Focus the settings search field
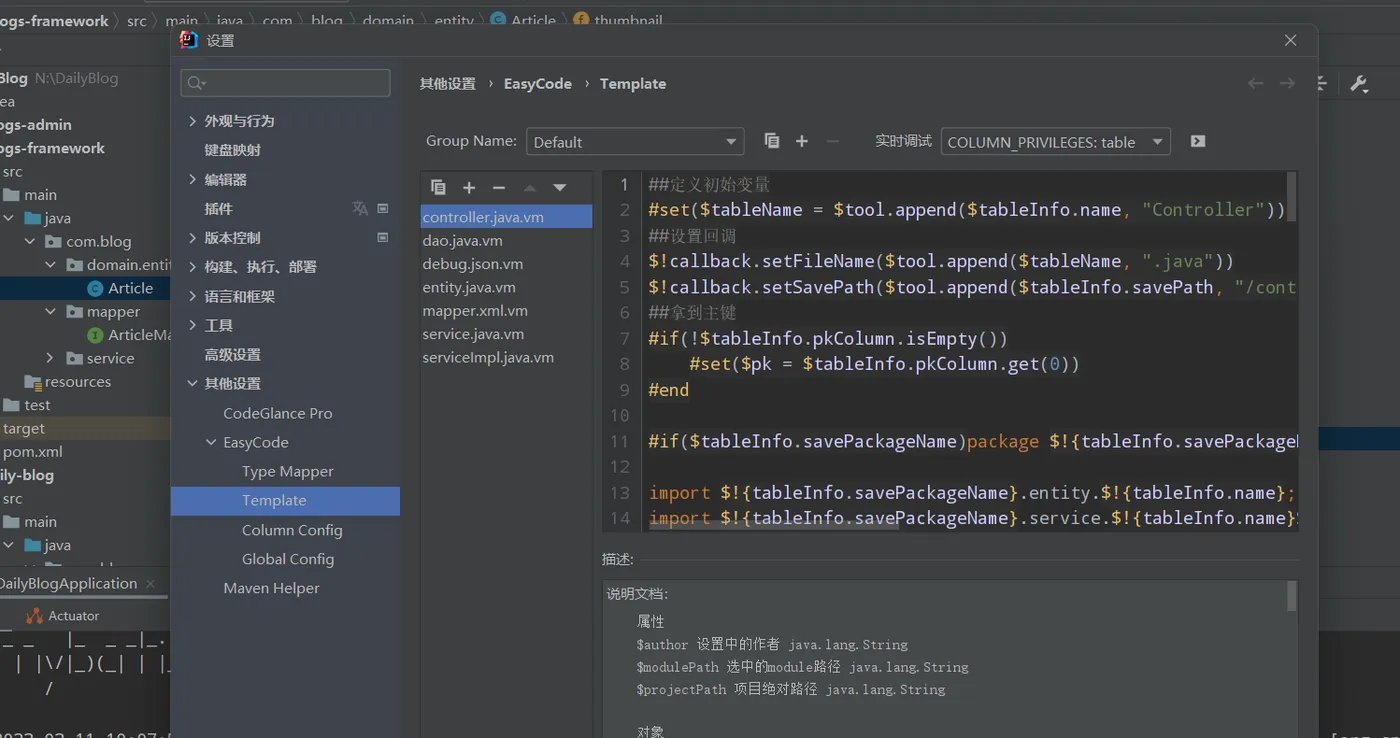This screenshot has width=1400, height=738. [285, 83]
